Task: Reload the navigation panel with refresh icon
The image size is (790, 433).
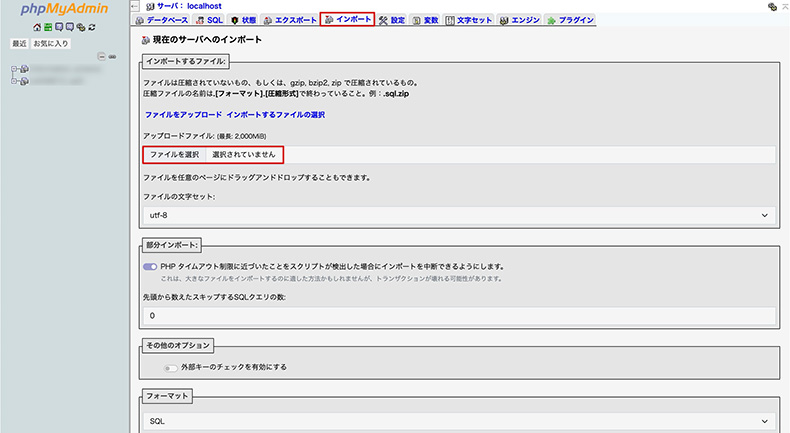Action: click(91, 28)
